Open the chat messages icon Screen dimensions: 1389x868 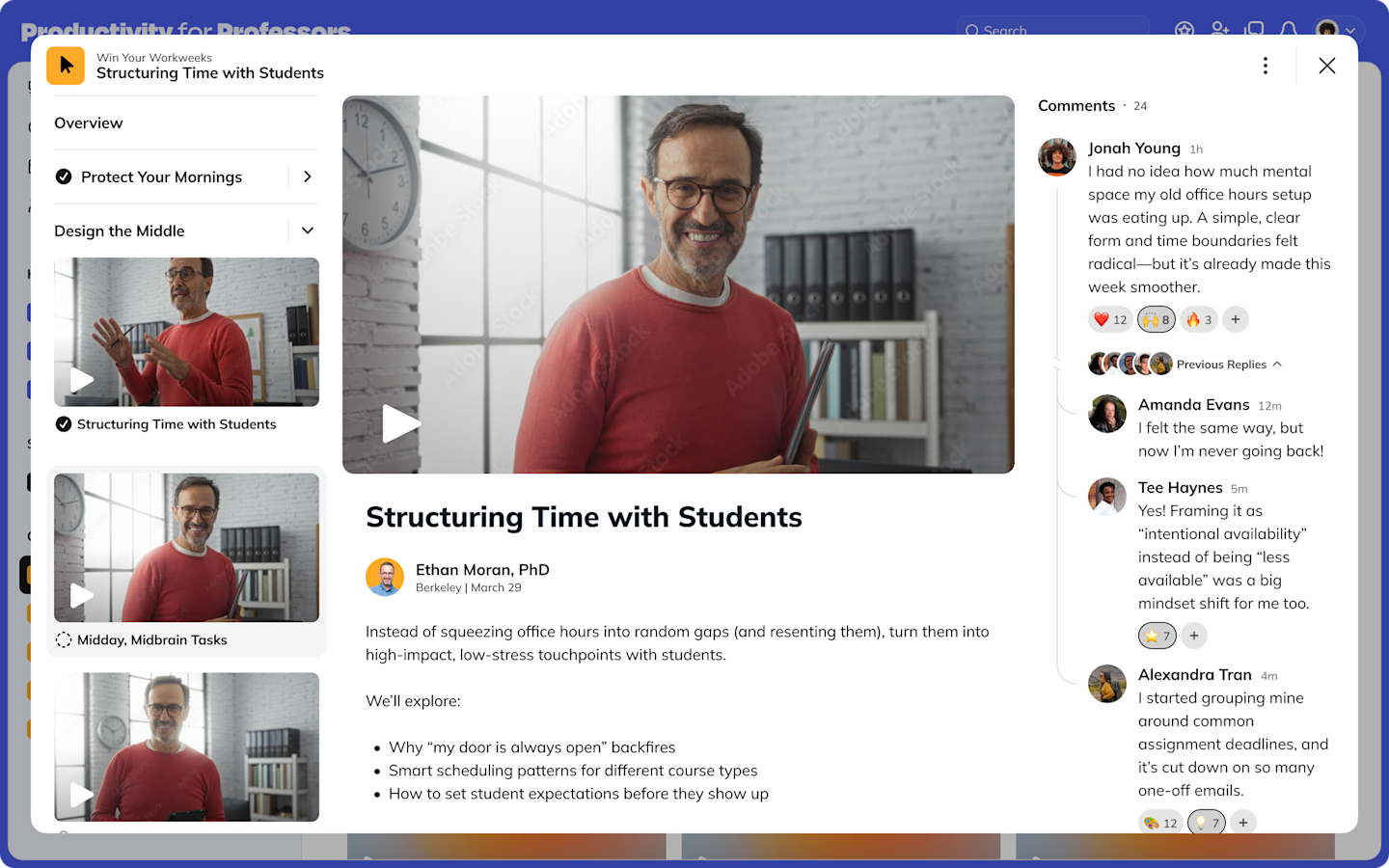click(1254, 31)
